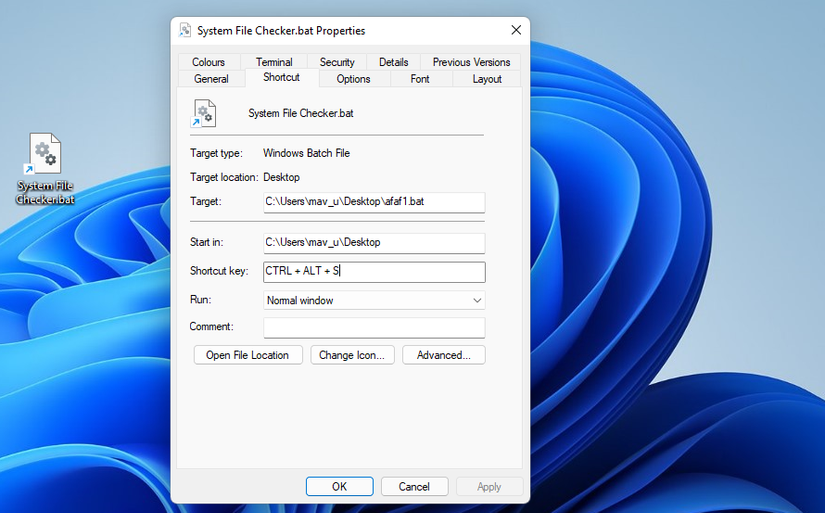This screenshot has height=513, width=825.
Task: Select the Shortcut tab
Action: (281, 77)
